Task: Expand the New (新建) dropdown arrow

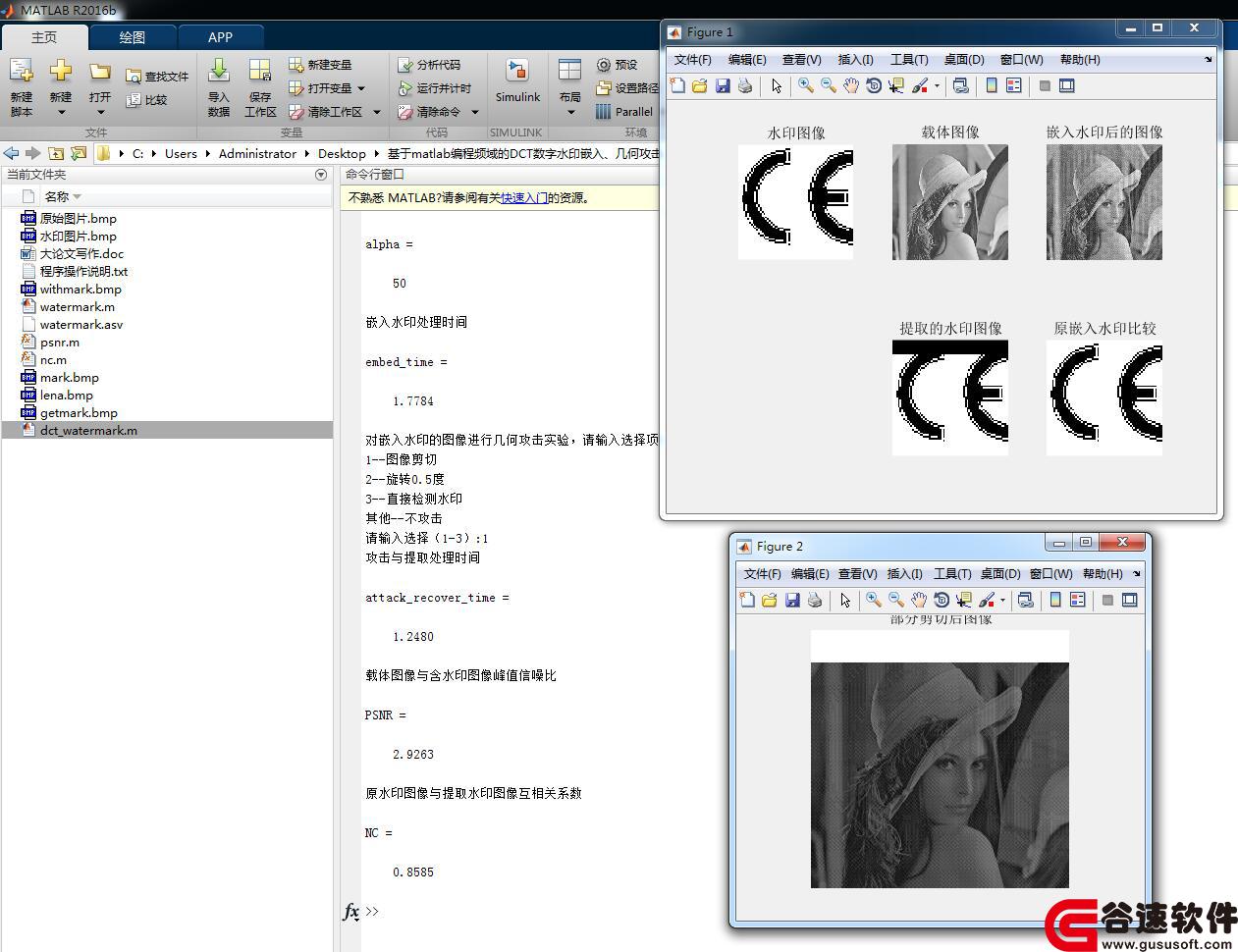Action: 61,112
